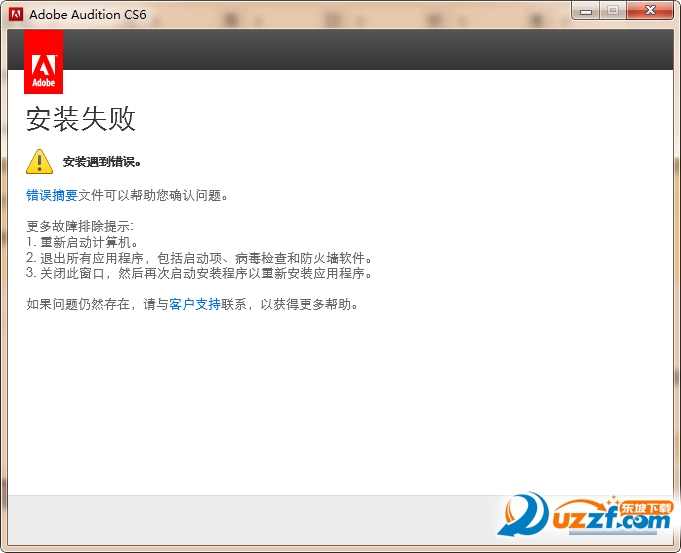
Task: Click the 安装遇到错误。 message
Action: (x=102, y=162)
